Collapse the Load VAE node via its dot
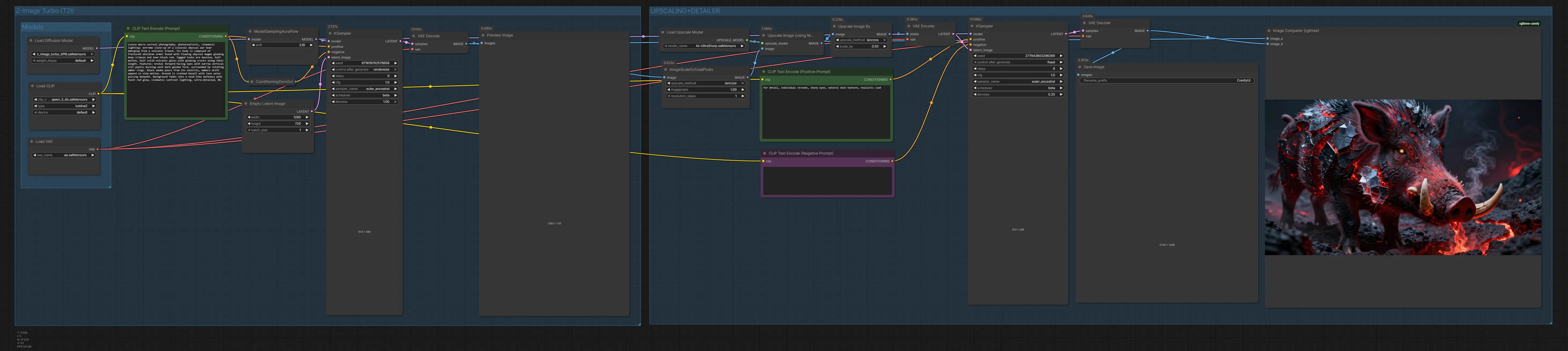 coord(32,141)
